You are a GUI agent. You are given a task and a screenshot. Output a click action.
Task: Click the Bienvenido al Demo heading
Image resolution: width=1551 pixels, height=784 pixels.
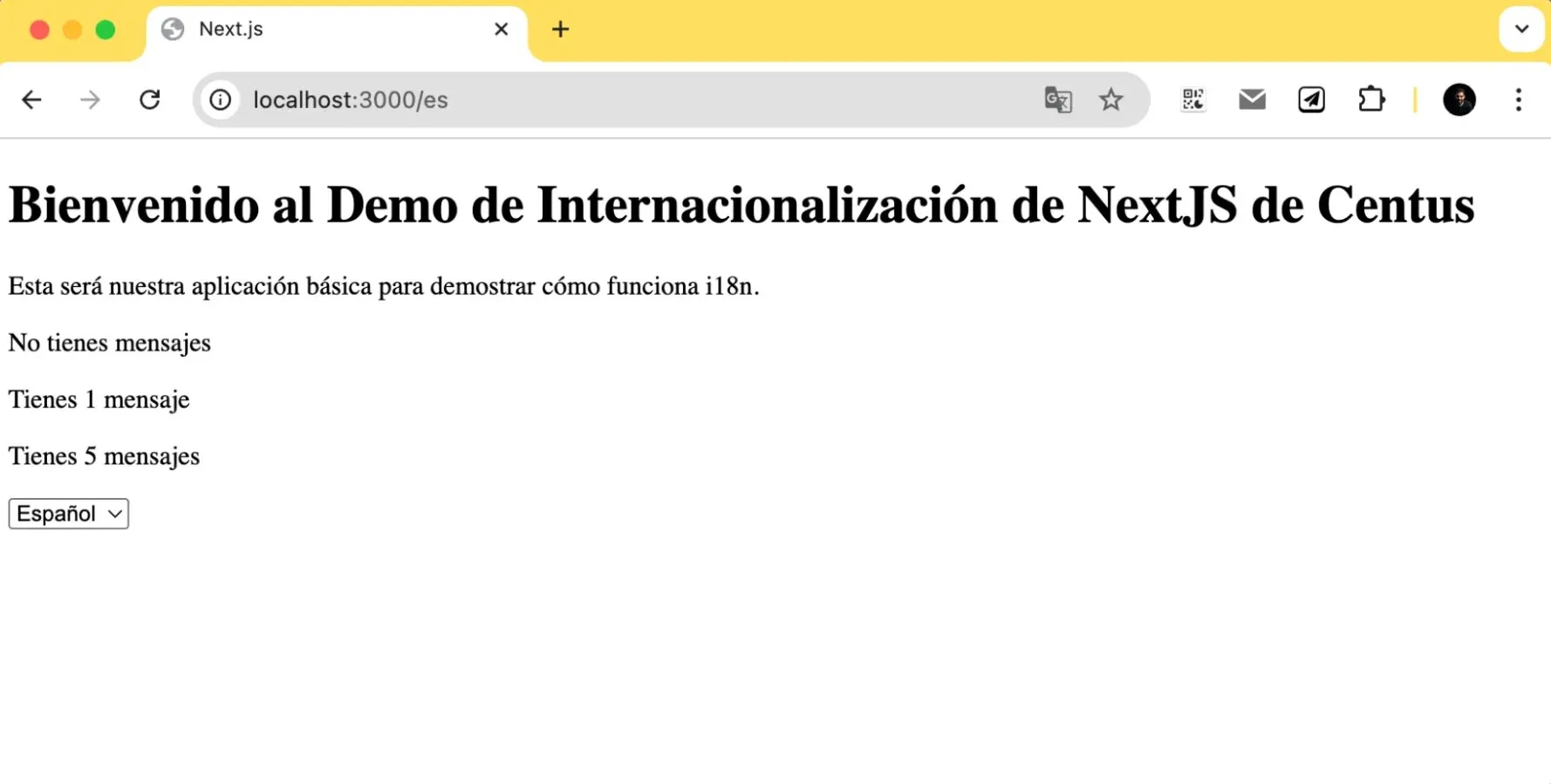(741, 205)
